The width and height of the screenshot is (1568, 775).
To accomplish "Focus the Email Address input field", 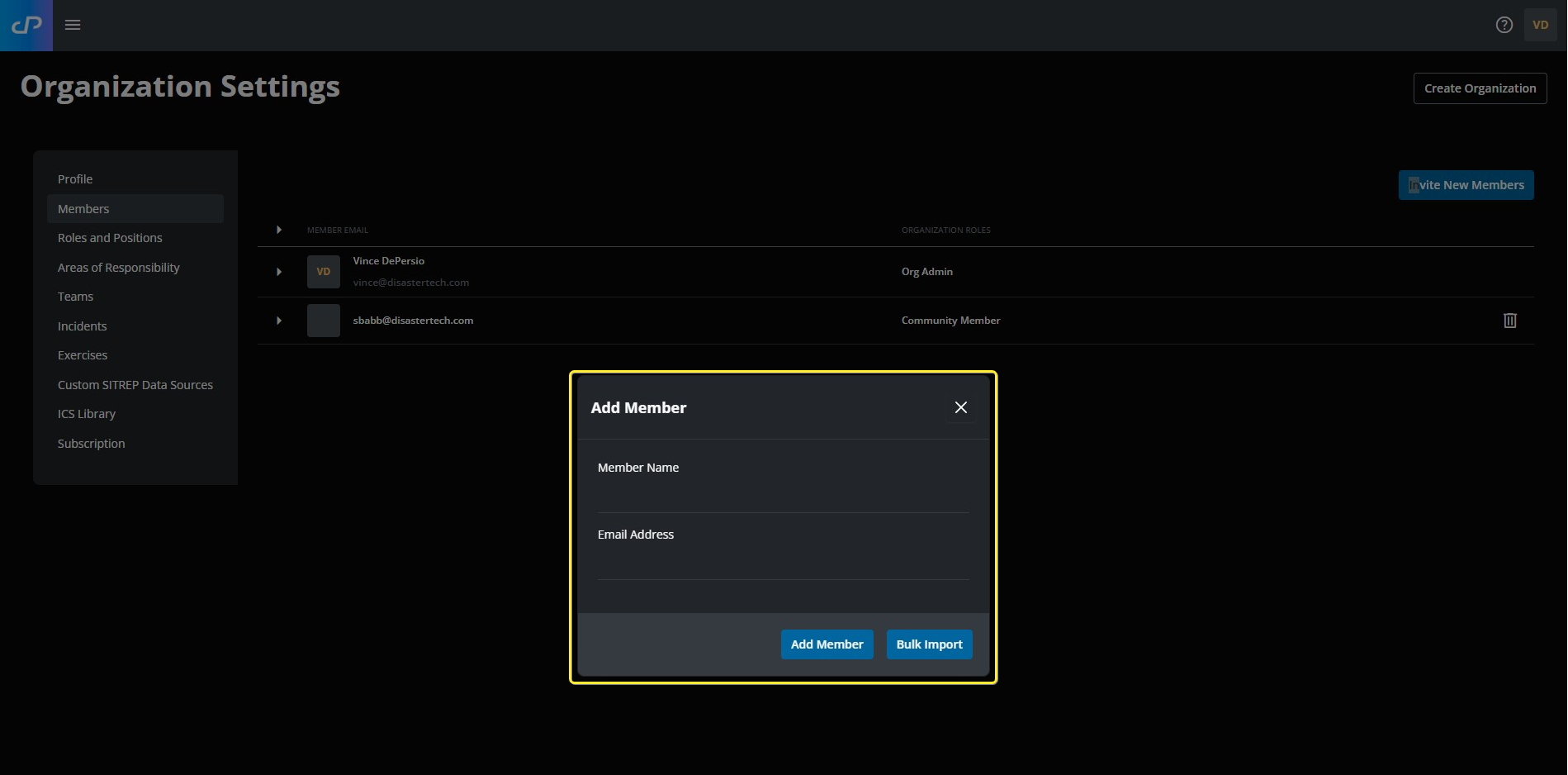I will coord(783,563).
